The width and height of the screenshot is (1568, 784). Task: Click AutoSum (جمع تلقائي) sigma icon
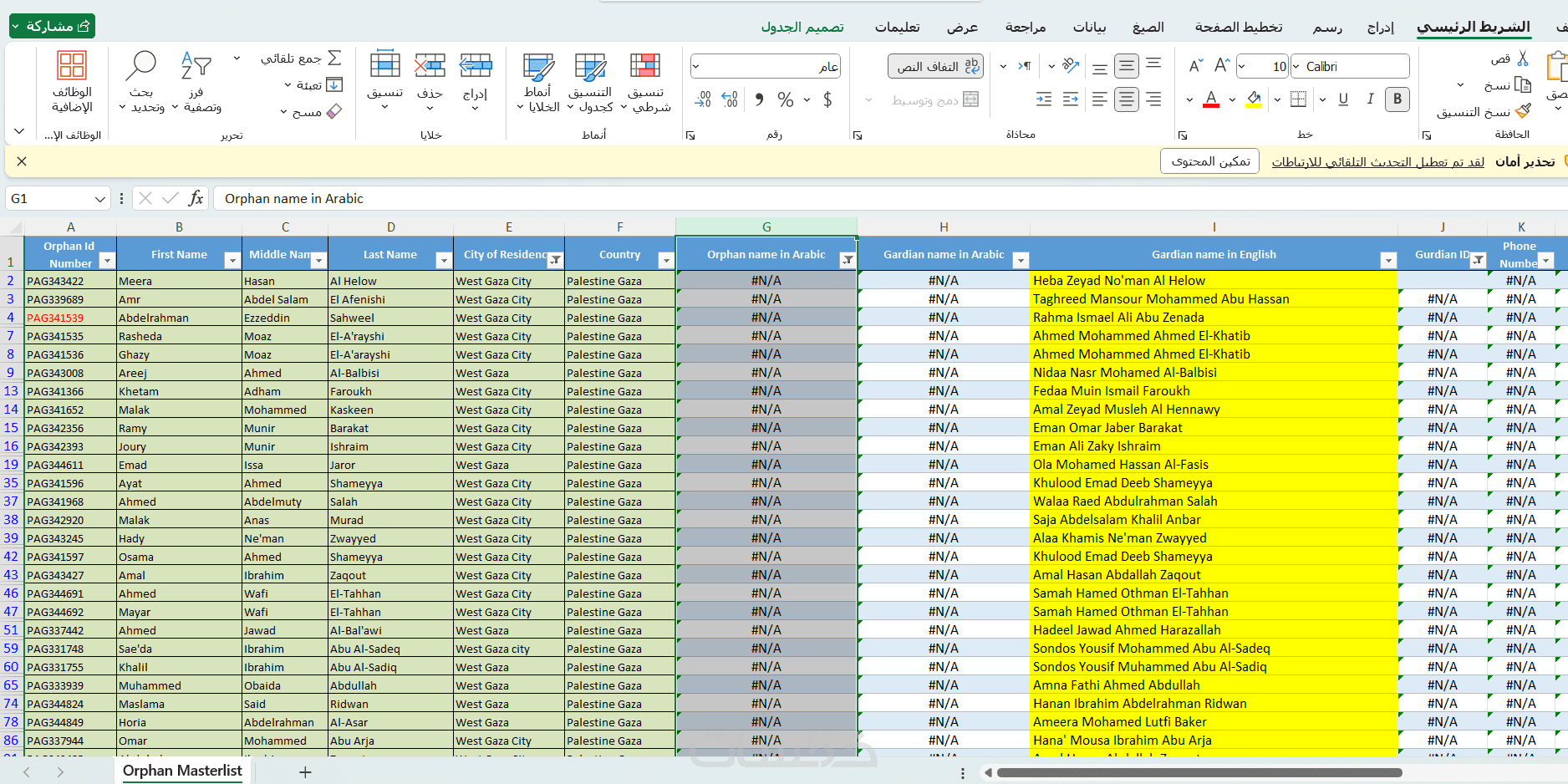click(x=334, y=58)
